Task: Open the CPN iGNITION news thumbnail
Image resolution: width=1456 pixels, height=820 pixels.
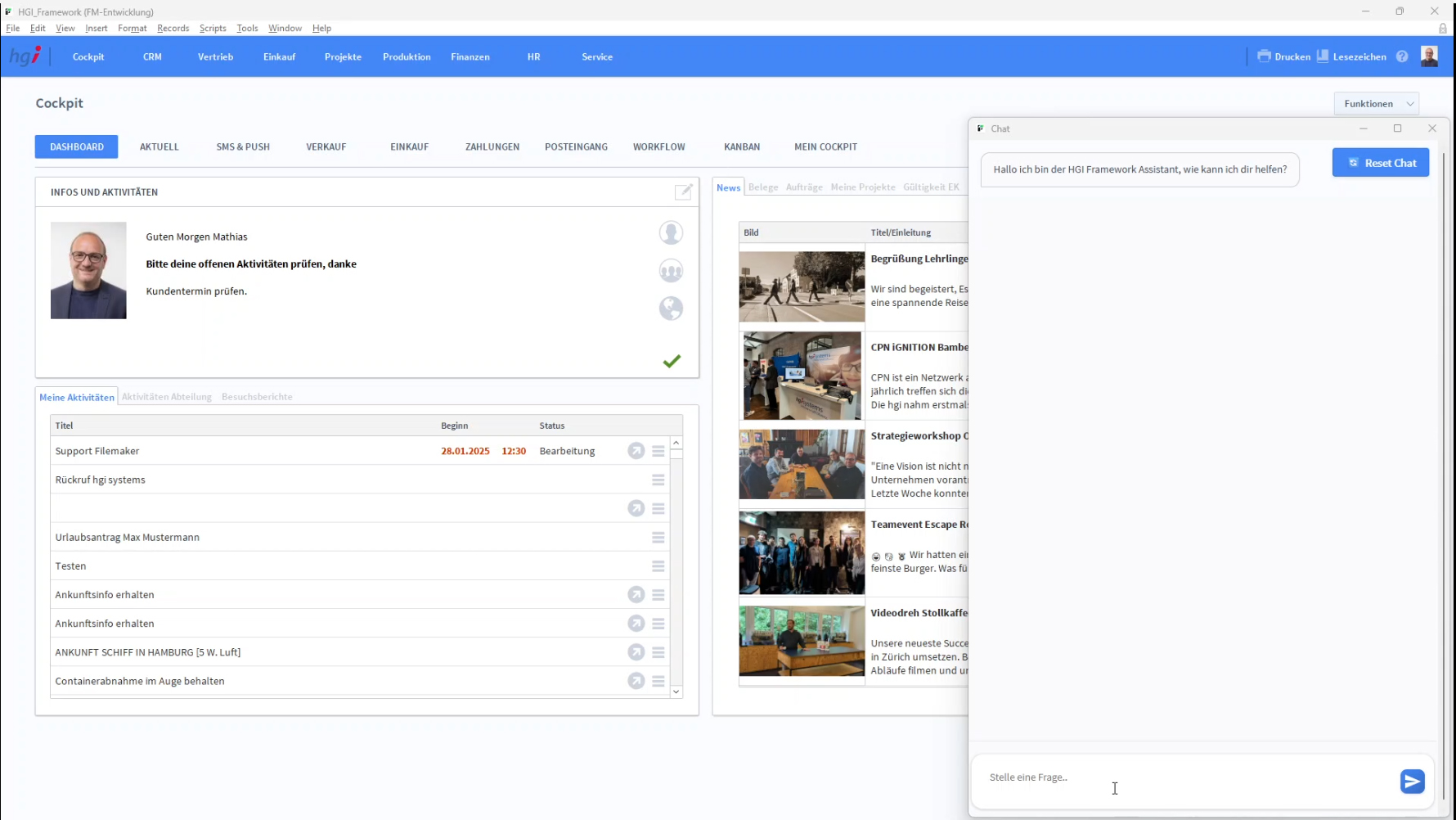Action: pyautogui.click(x=802, y=376)
